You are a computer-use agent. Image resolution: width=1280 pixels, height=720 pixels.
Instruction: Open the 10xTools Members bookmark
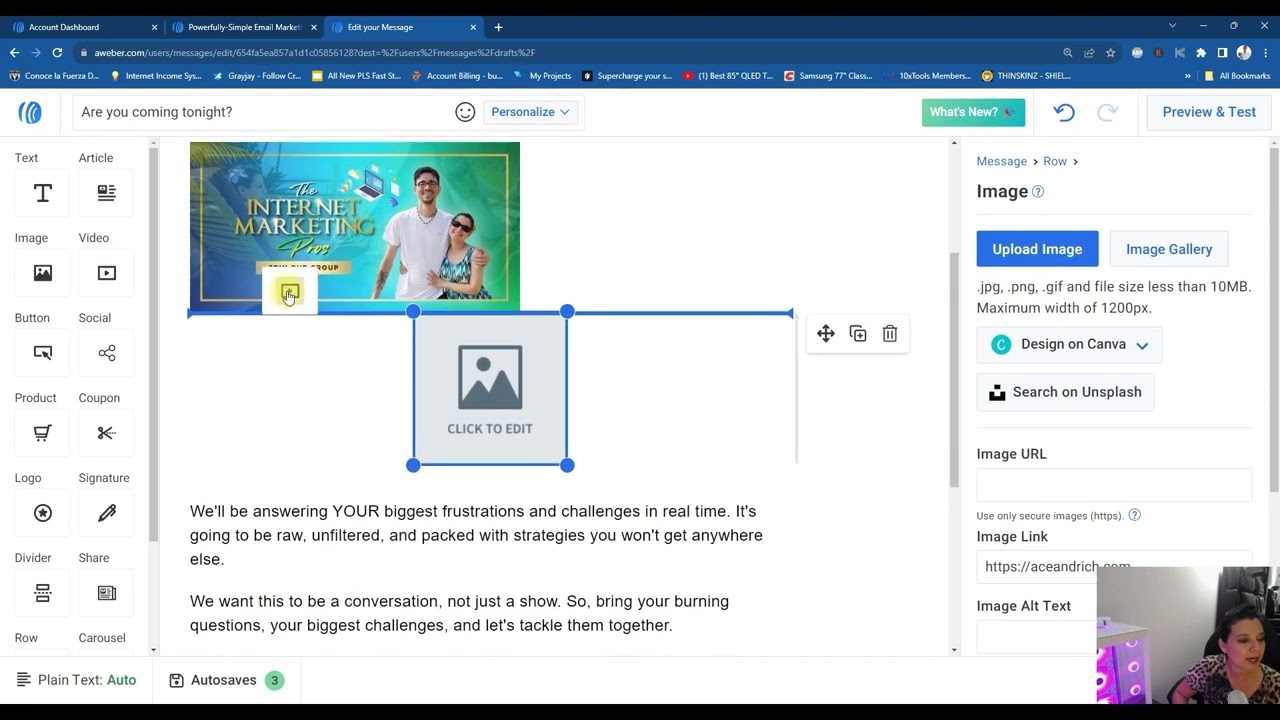(926, 76)
